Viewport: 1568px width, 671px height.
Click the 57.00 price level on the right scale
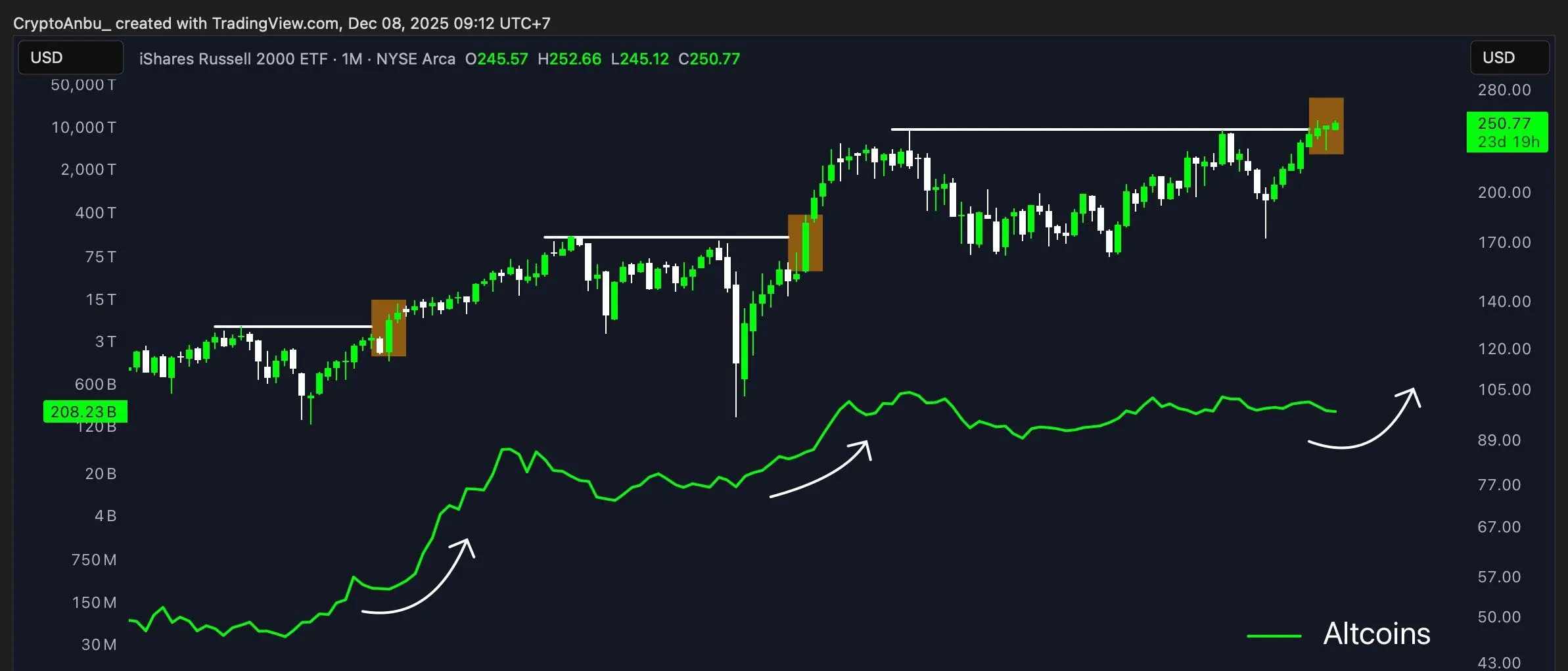click(1499, 577)
